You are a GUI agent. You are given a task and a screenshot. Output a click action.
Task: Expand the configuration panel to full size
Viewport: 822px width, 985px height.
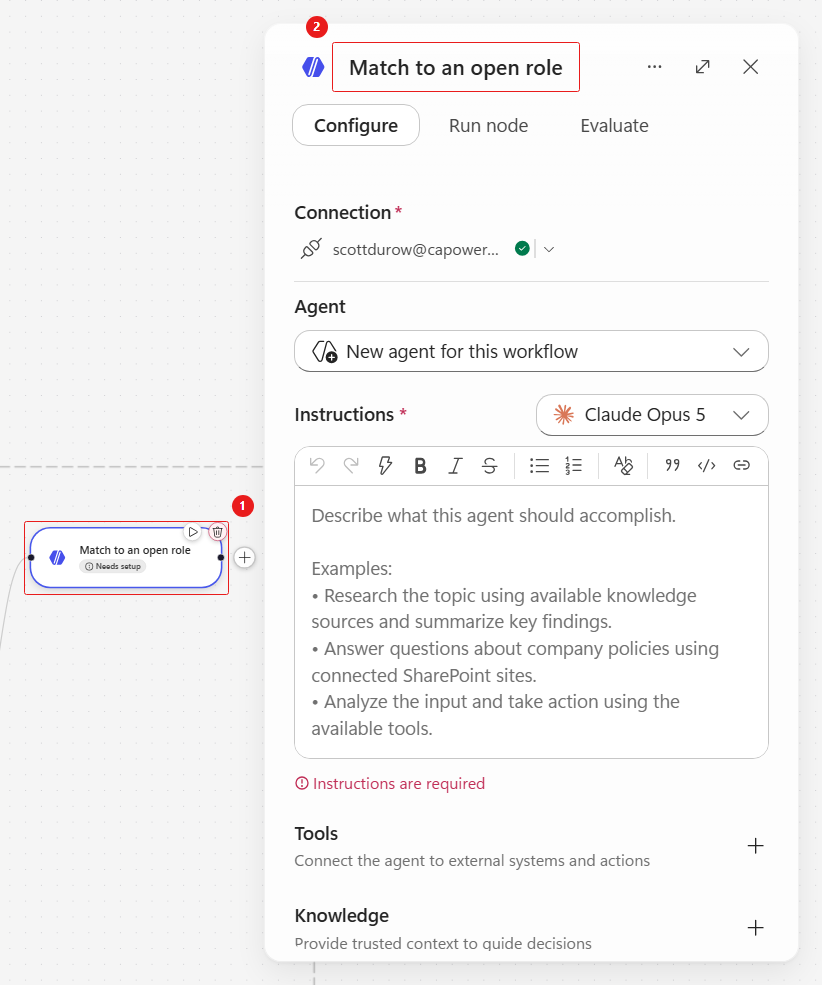[x=703, y=67]
